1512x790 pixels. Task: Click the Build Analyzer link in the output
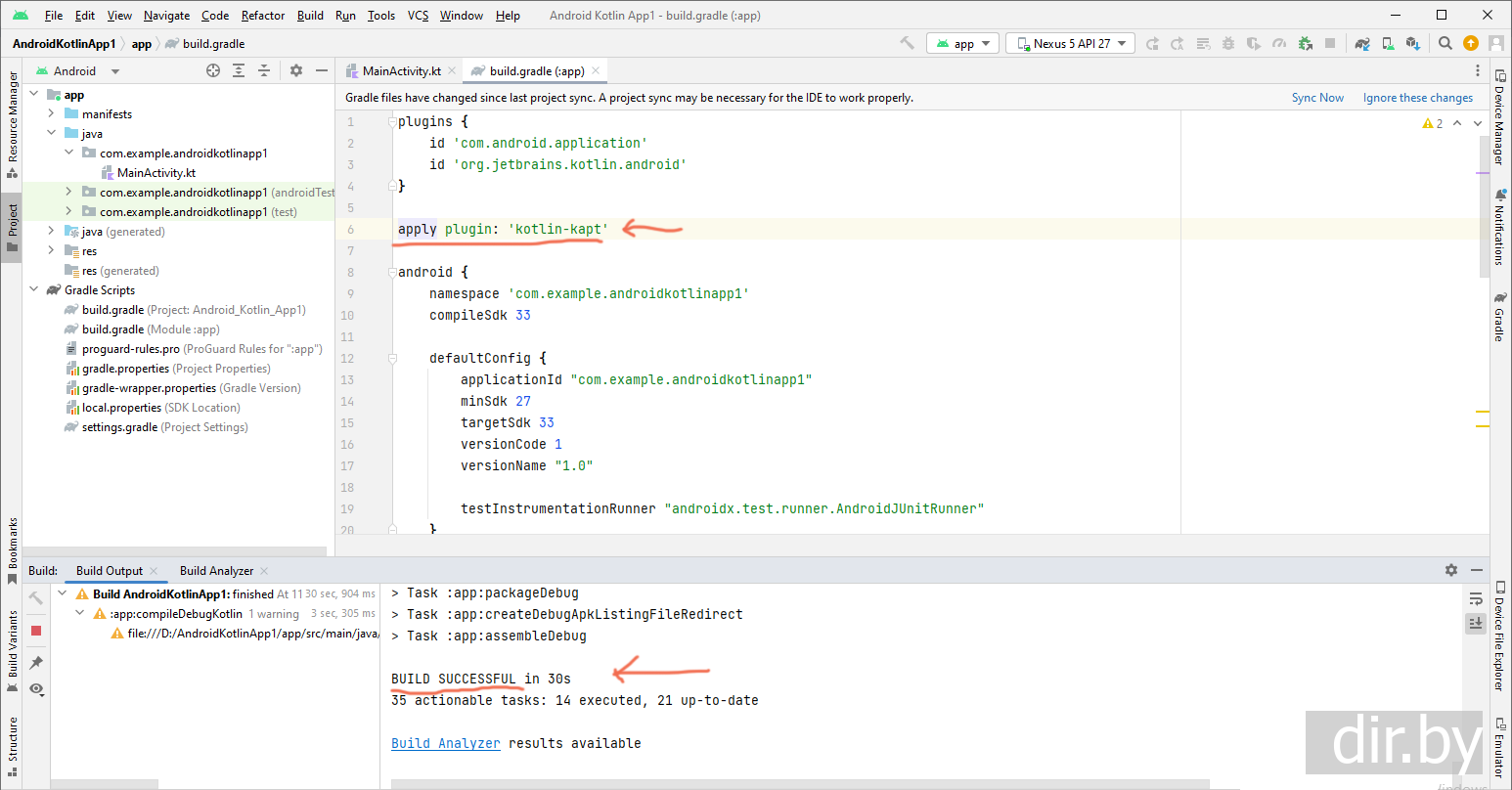click(445, 743)
